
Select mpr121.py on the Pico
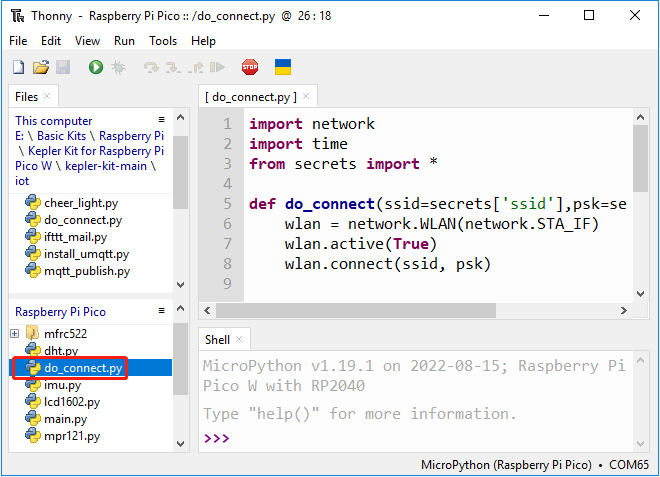[72, 436]
